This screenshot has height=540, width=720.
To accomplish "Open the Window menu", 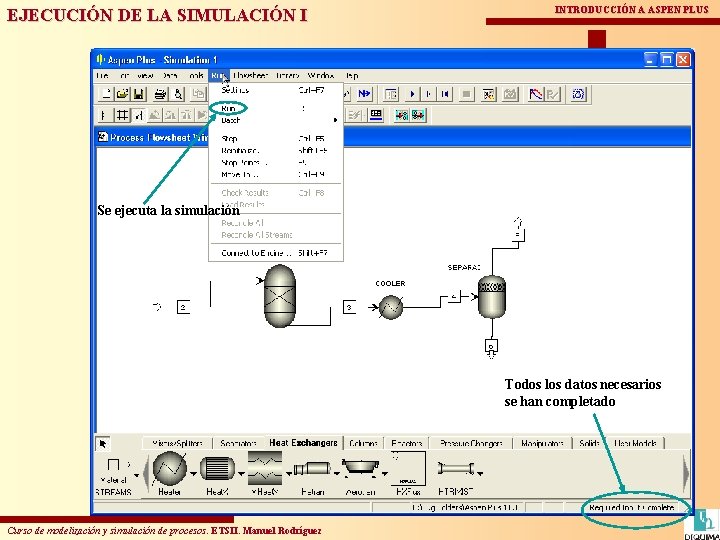I will coord(321,76).
